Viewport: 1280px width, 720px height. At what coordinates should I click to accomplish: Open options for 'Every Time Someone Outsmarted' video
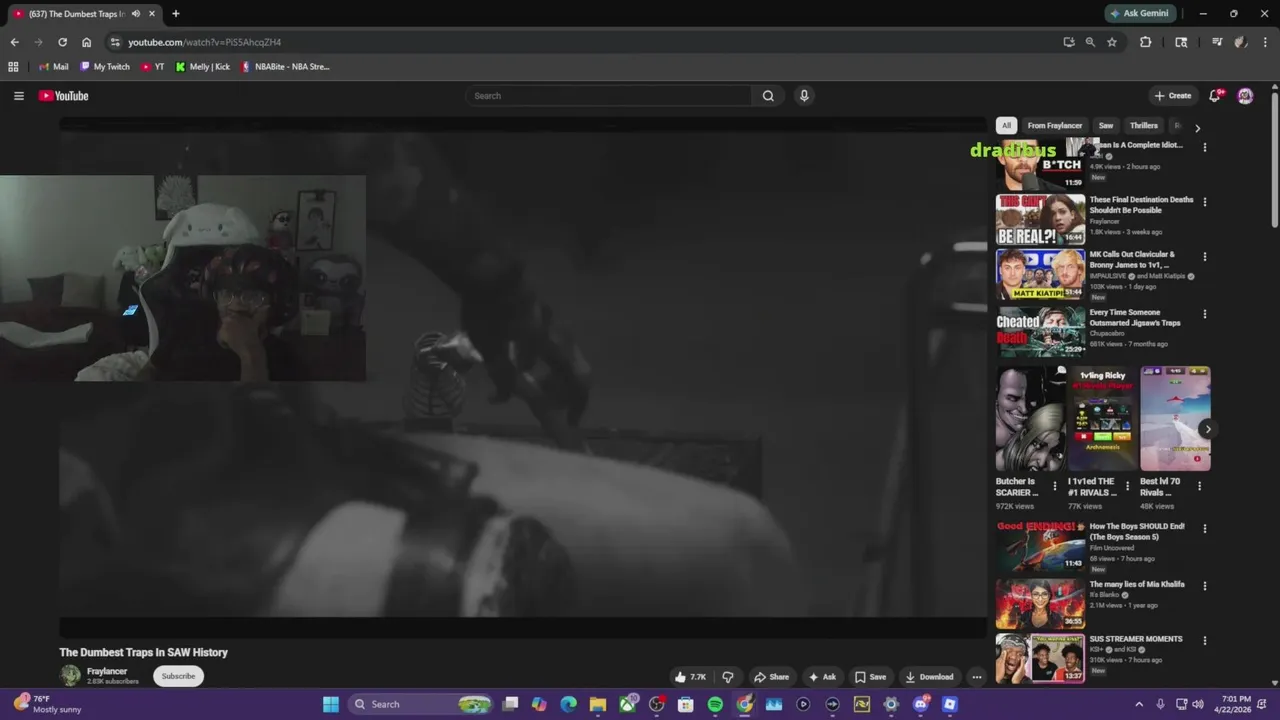click(1204, 314)
